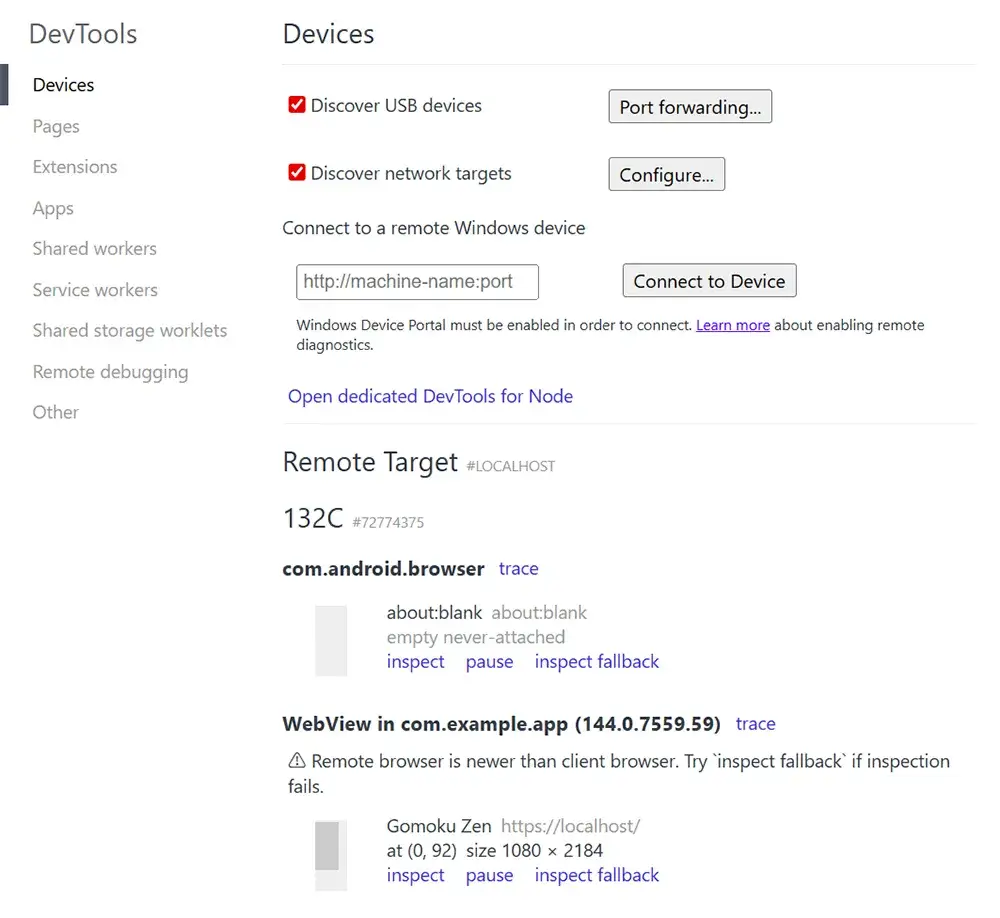Click trace for WebView in com.example.app
1000x918 pixels.
[755, 723]
